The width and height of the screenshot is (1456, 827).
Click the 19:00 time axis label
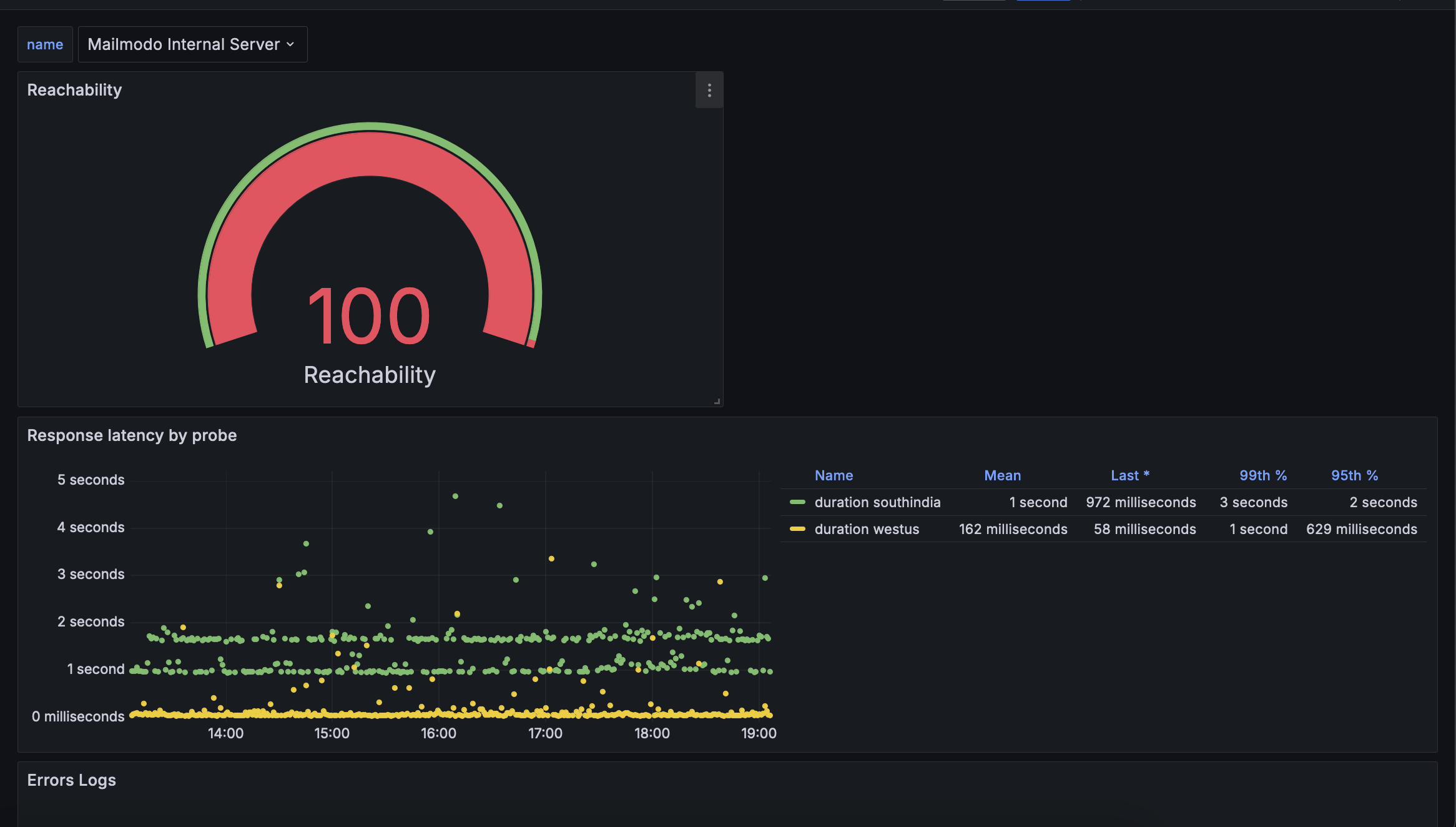point(759,733)
